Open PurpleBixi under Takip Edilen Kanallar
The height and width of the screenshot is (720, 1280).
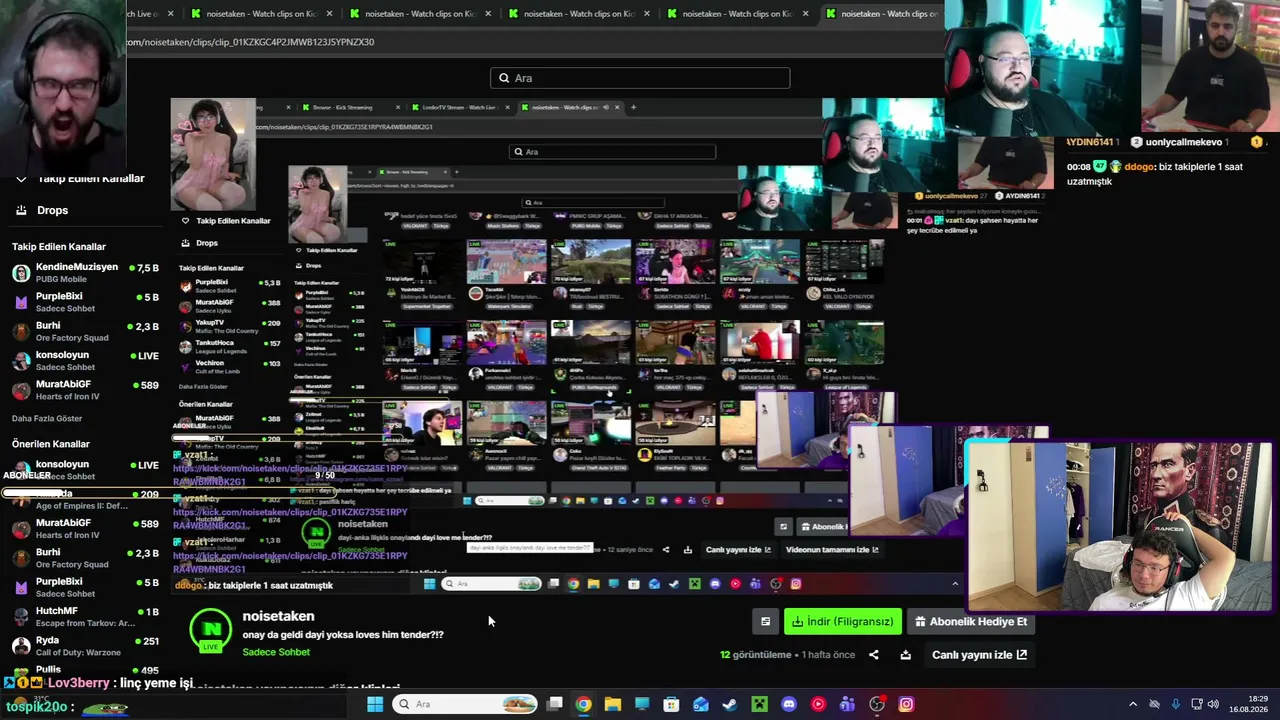point(59,296)
